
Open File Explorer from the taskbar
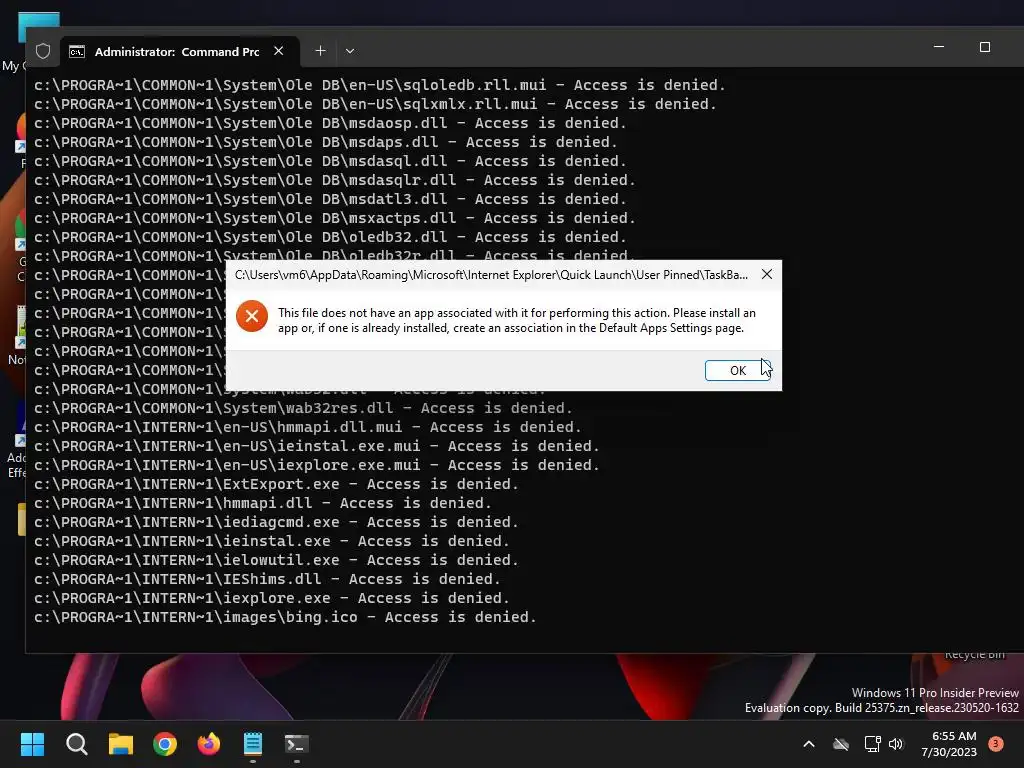click(121, 744)
